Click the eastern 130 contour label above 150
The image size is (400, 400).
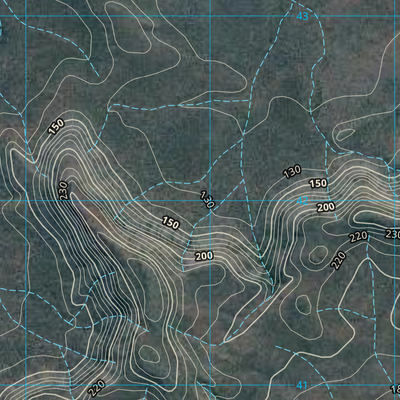coord(292,172)
